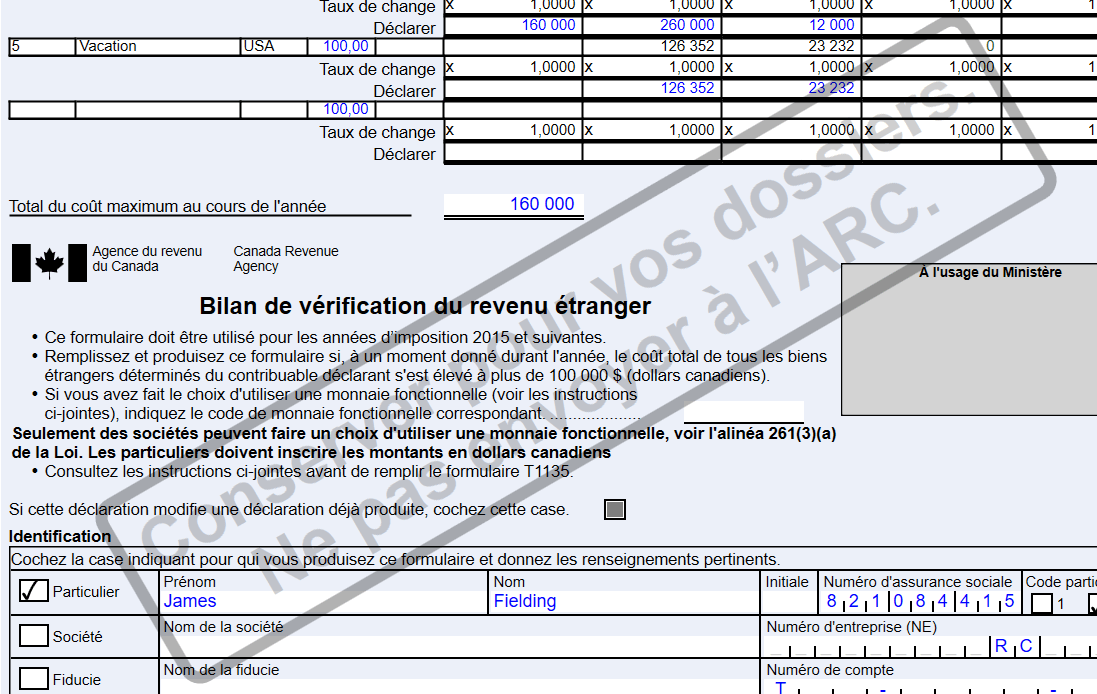This screenshot has height=694, width=1097.
Task: Tick the amended declaration checkbox
Action: pyautogui.click(x=615, y=509)
